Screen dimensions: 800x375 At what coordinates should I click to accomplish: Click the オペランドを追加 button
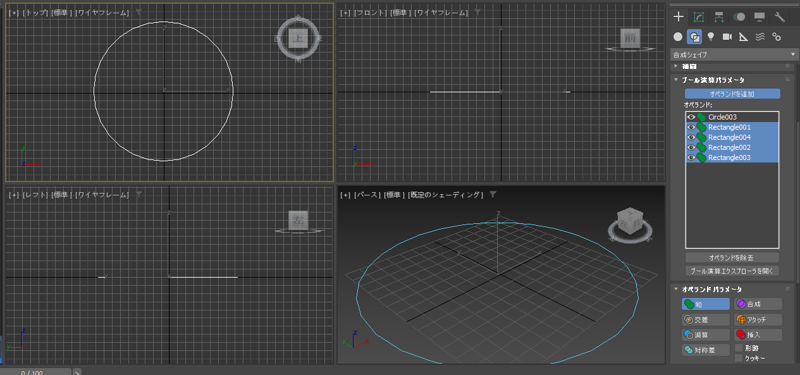pyautogui.click(x=732, y=94)
